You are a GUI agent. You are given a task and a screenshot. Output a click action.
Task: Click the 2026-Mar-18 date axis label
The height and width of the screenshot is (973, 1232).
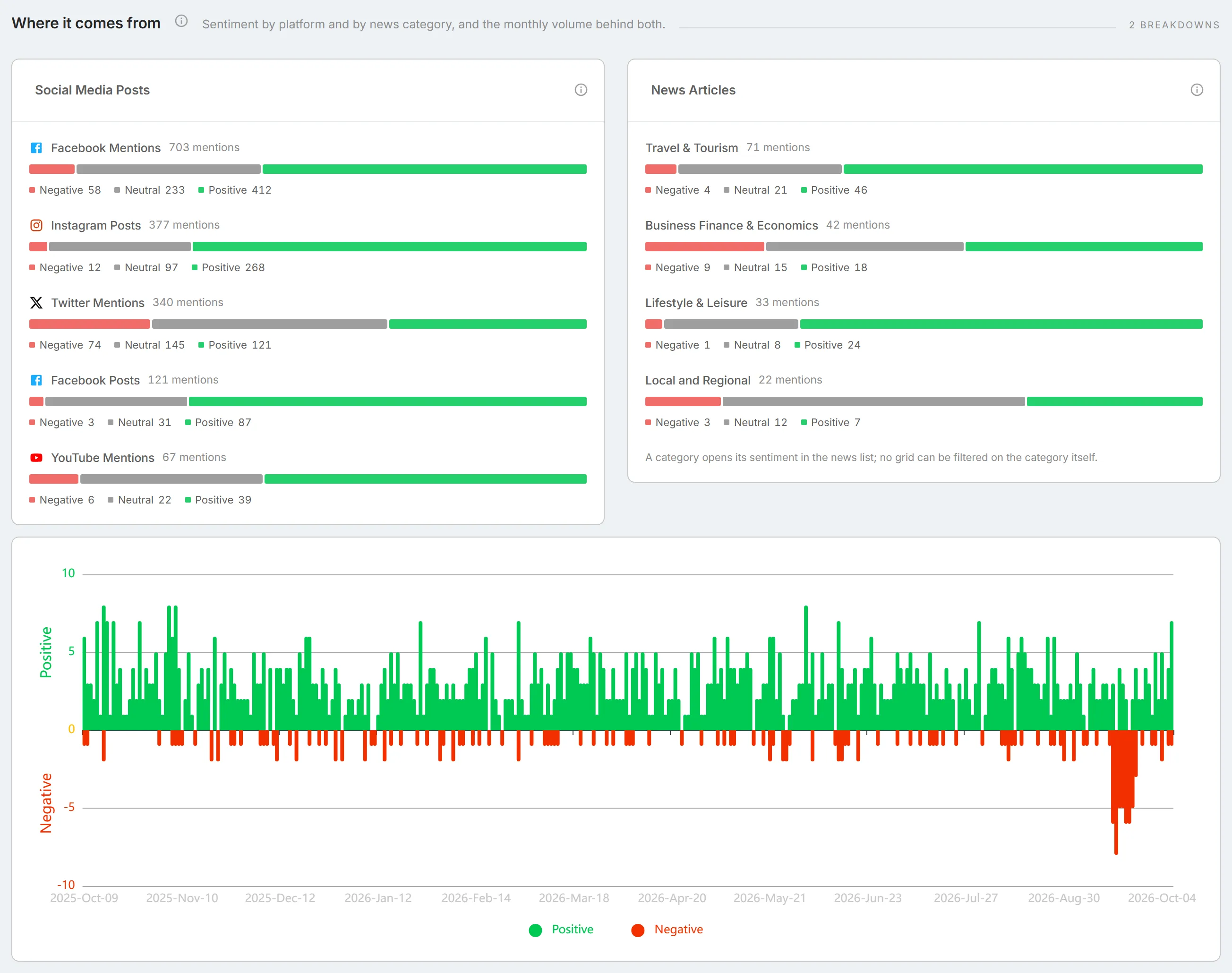574,898
